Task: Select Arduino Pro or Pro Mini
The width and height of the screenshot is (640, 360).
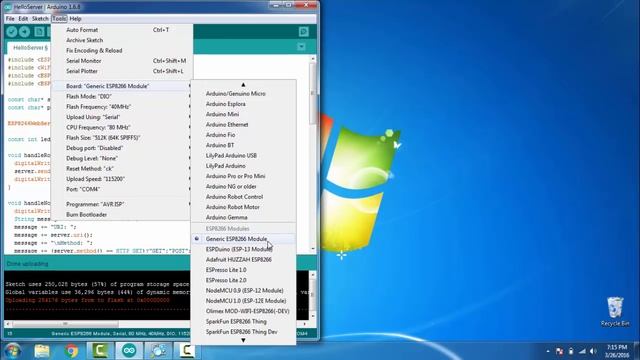Action: coord(243,176)
